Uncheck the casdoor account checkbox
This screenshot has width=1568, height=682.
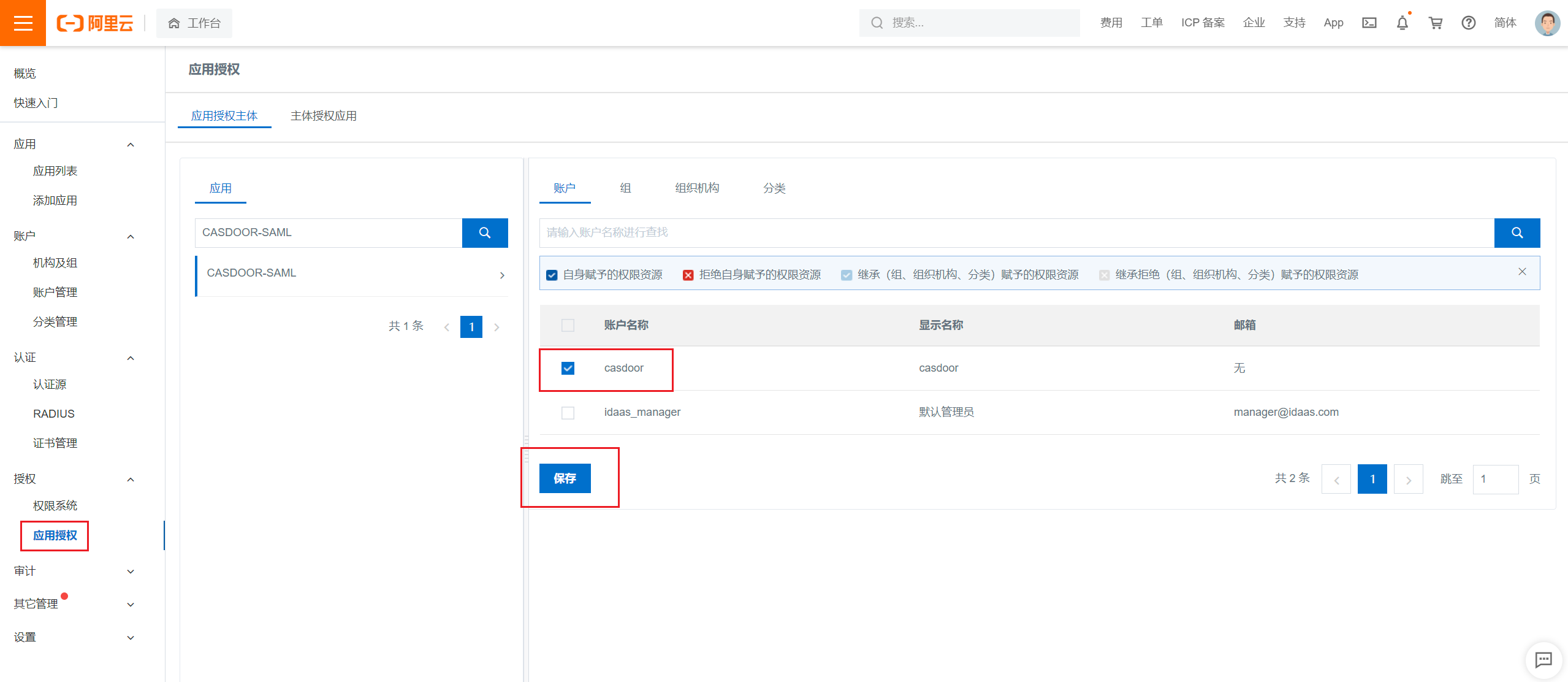(x=568, y=368)
